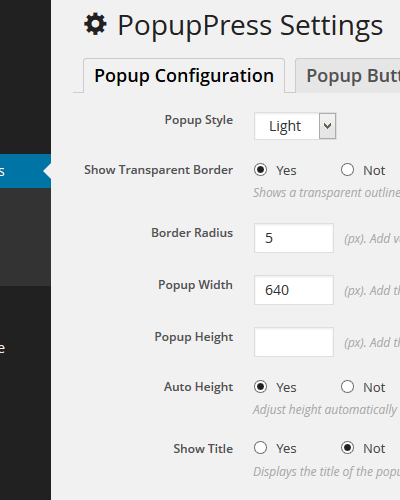Image resolution: width=400 pixels, height=500 pixels.
Task: Select Not for Show Title
Action: (x=347, y=448)
